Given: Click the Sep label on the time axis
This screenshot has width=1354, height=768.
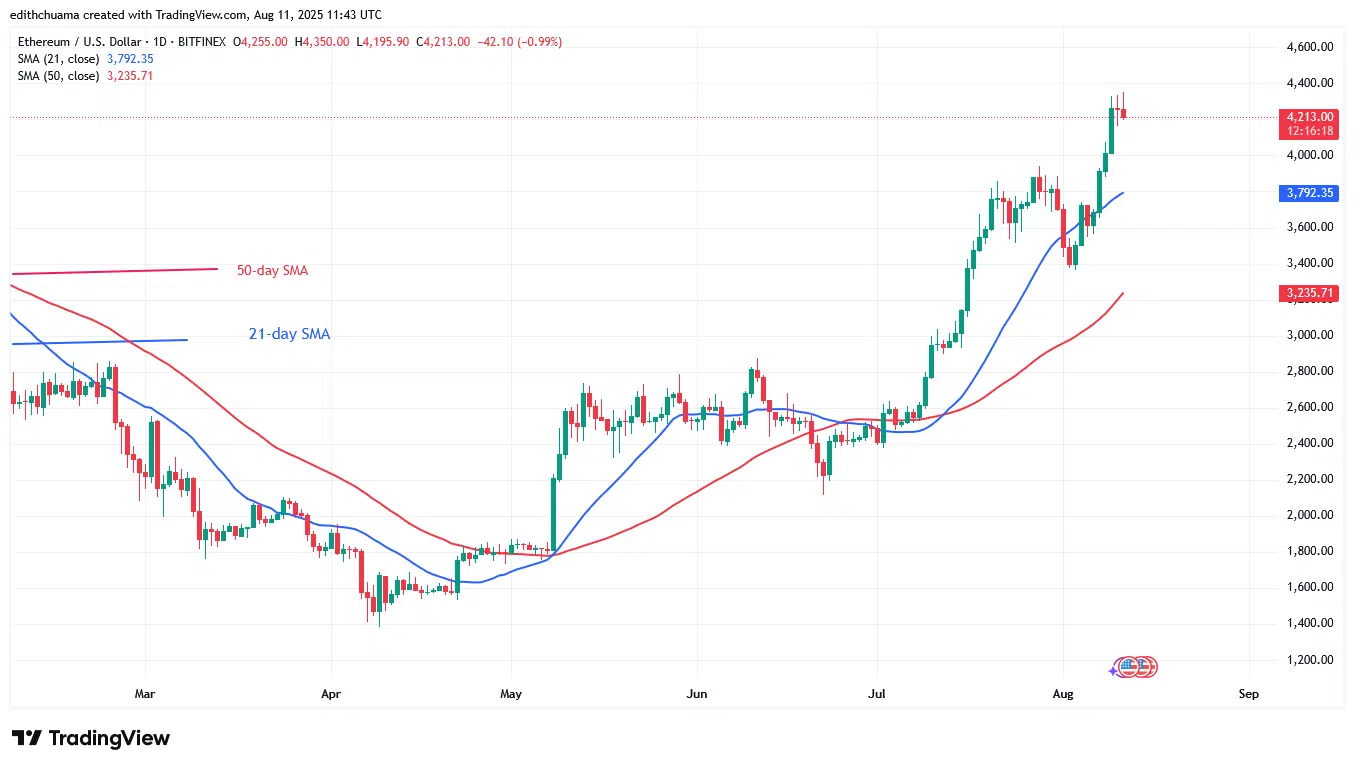Looking at the screenshot, I should tap(1247, 693).
